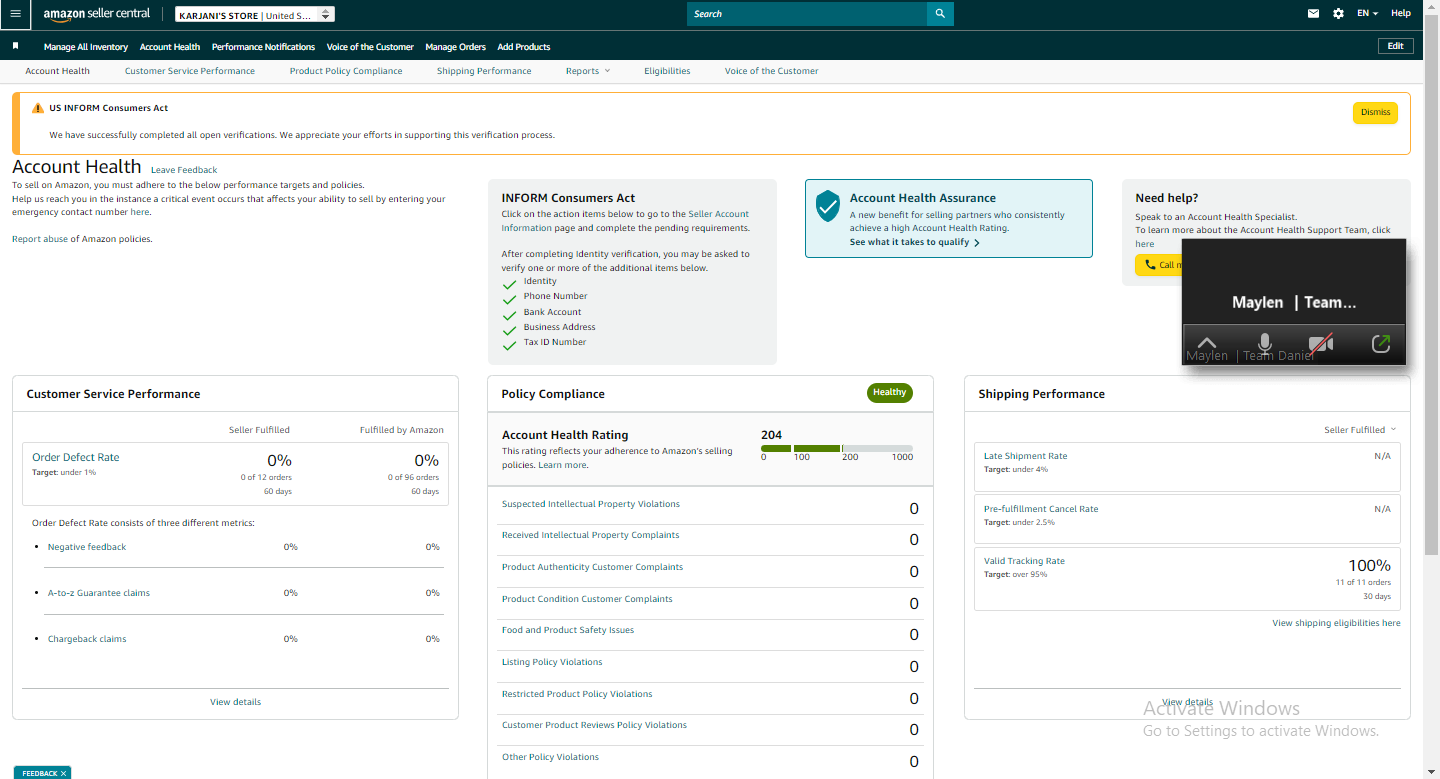Click the Pre-fulfillment Cancel Rate link

(x=1041, y=509)
